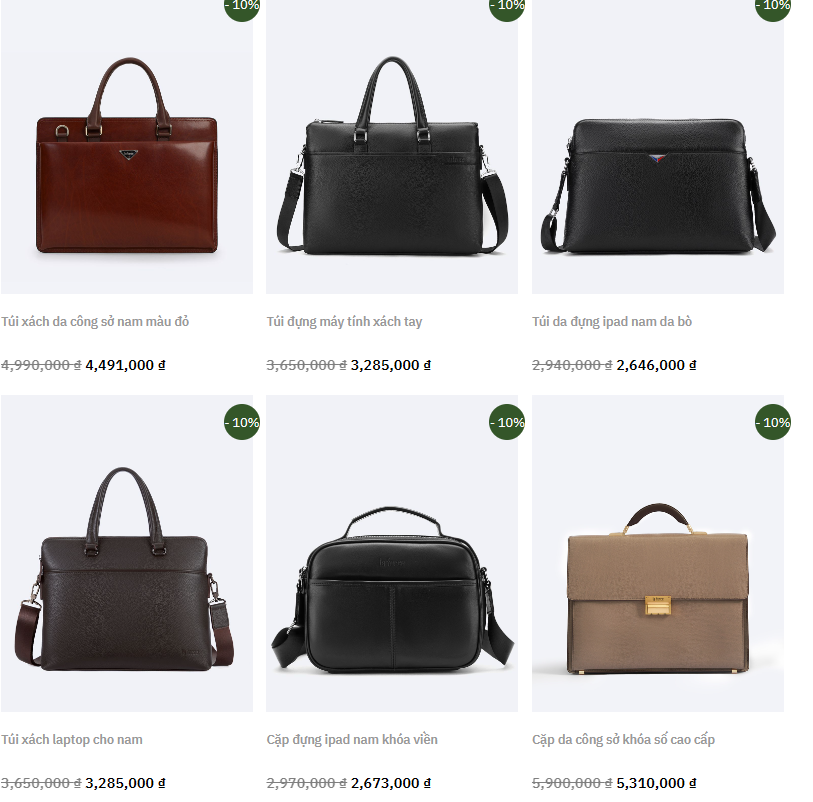The width and height of the screenshot is (813, 802).
Task: Click "Túi da đựng ipad nam da bò" title
Action: pos(612,321)
